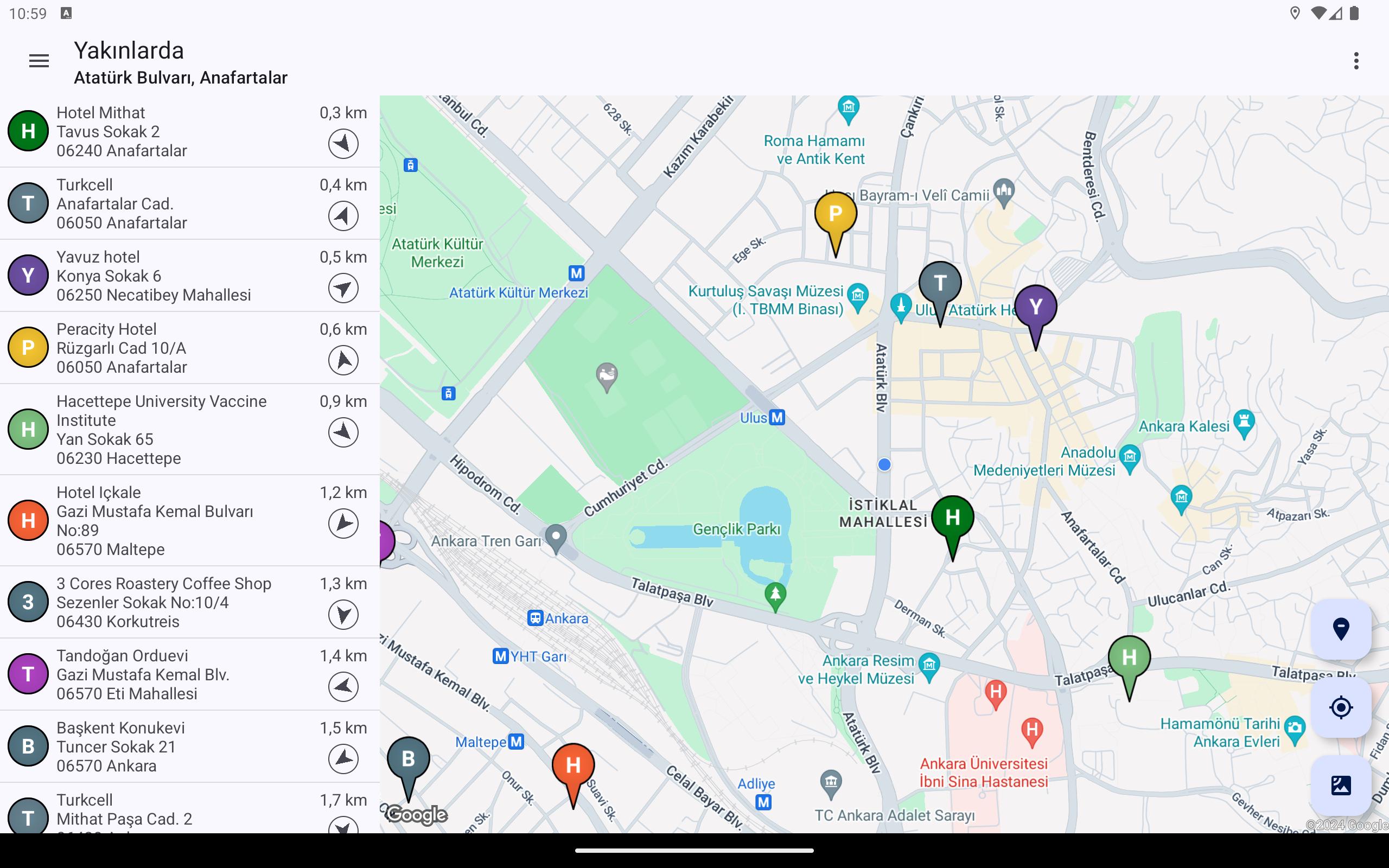Open Hacettepe University Vaccine Institute entry
The height and width of the screenshot is (868, 1389).
[189, 430]
